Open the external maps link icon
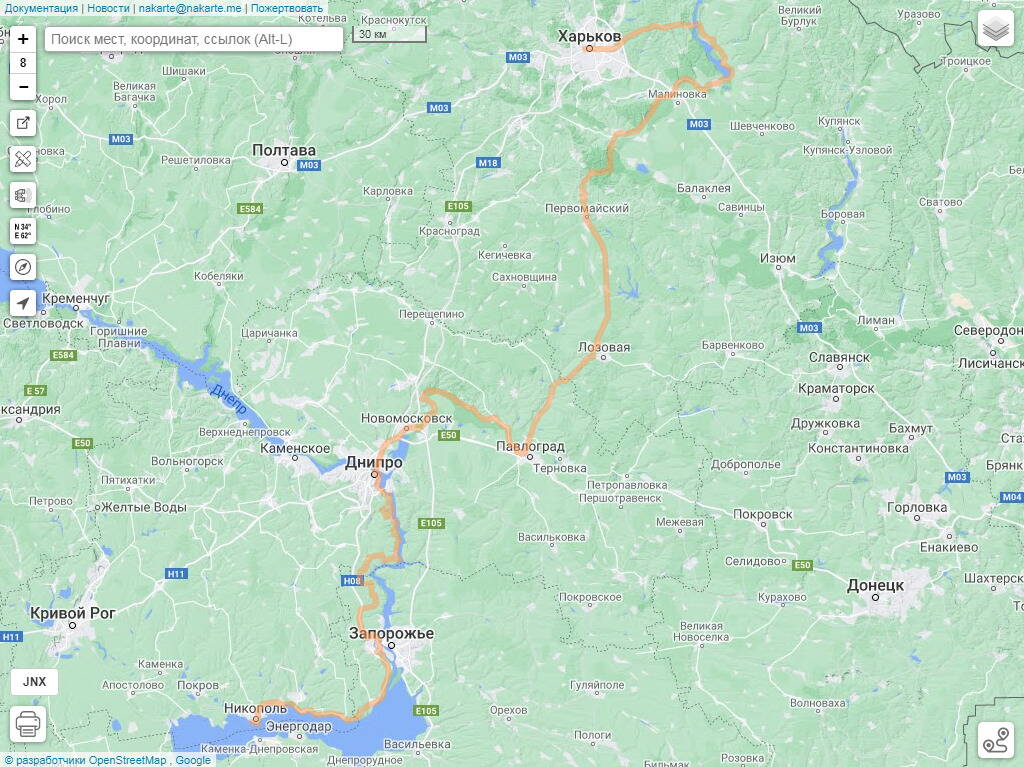 tap(23, 123)
